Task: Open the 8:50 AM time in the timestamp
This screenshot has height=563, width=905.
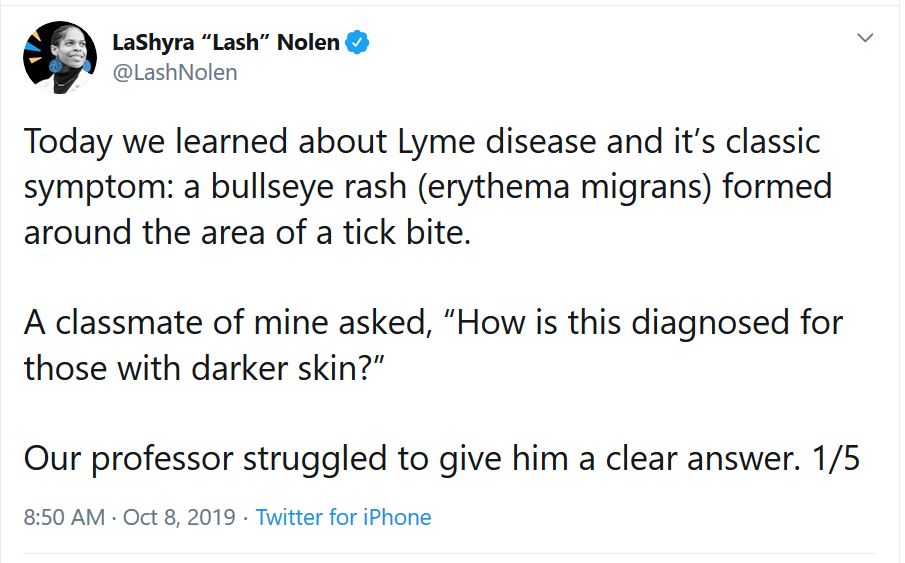Action: pyautogui.click(x=64, y=517)
